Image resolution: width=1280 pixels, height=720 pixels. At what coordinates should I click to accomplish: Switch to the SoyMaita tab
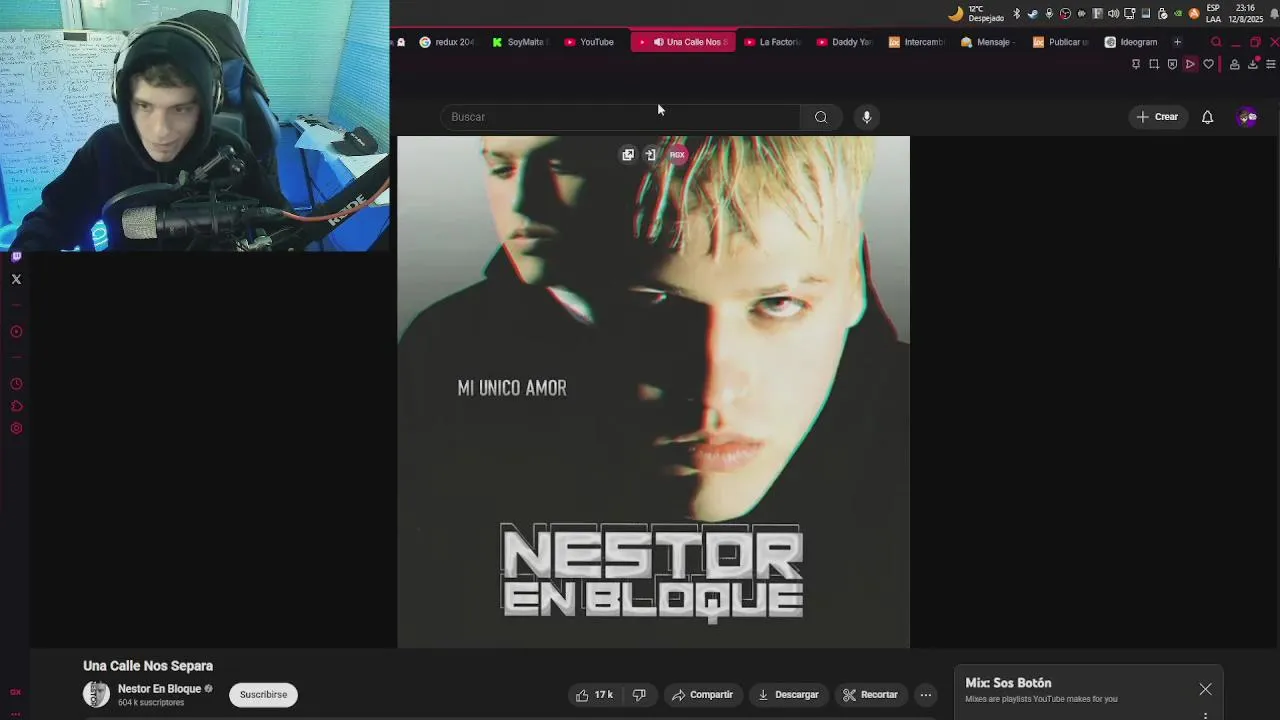pyautogui.click(x=521, y=42)
